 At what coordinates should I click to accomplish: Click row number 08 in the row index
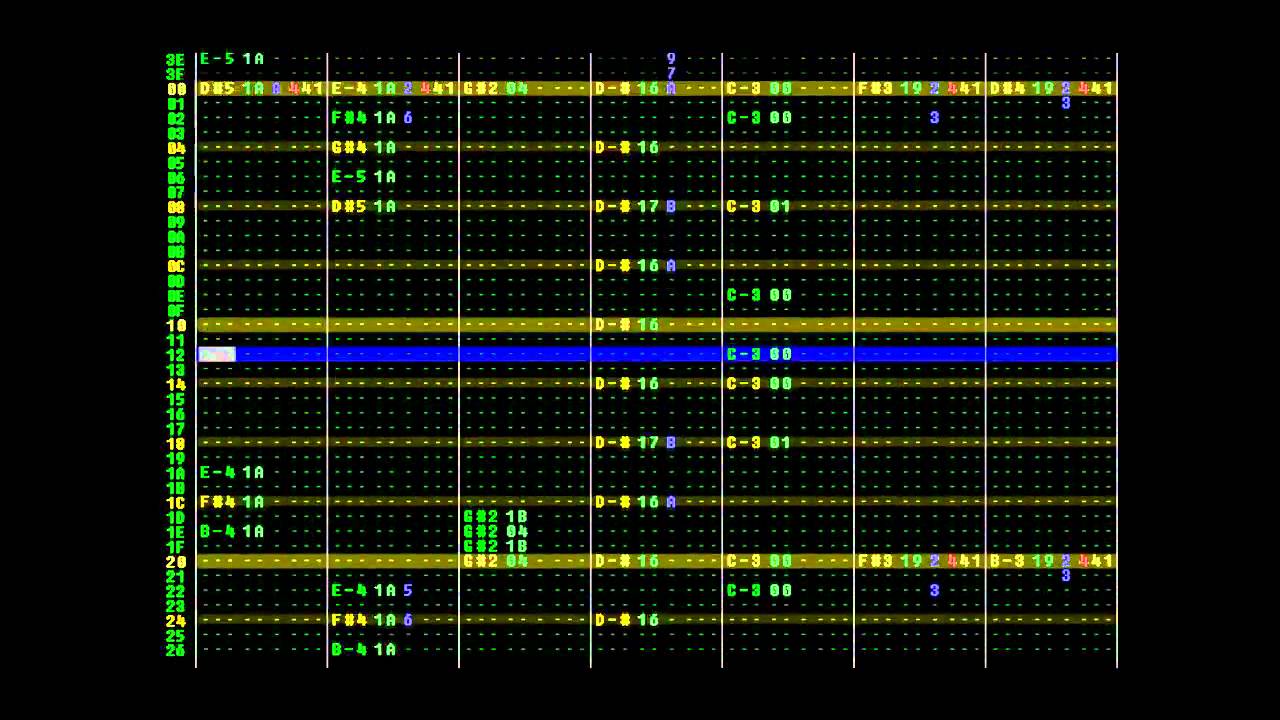point(176,207)
